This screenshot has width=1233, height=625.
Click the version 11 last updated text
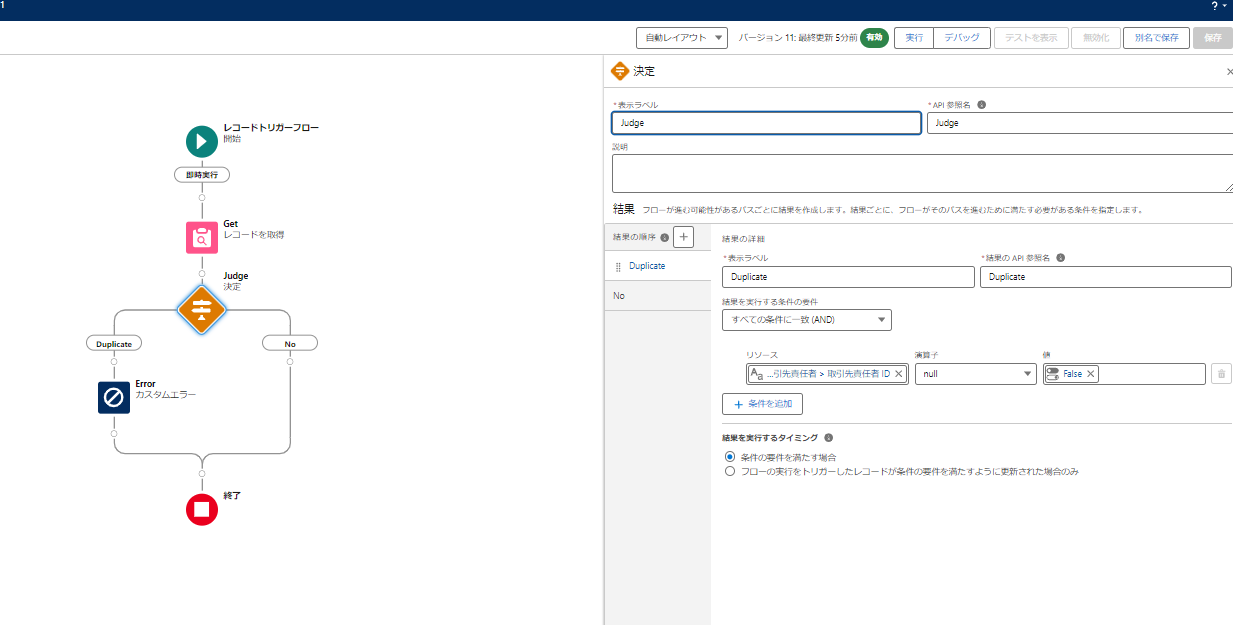point(797,38)
